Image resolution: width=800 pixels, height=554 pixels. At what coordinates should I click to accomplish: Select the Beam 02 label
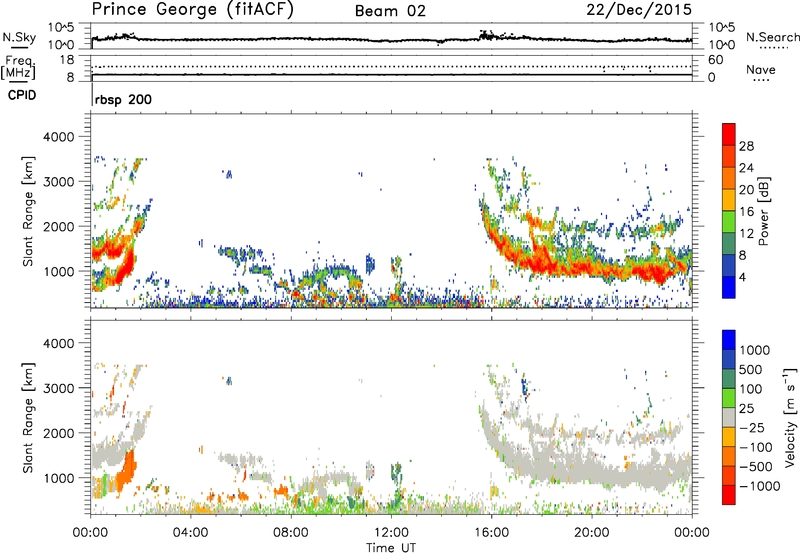(x=390, y=11)
